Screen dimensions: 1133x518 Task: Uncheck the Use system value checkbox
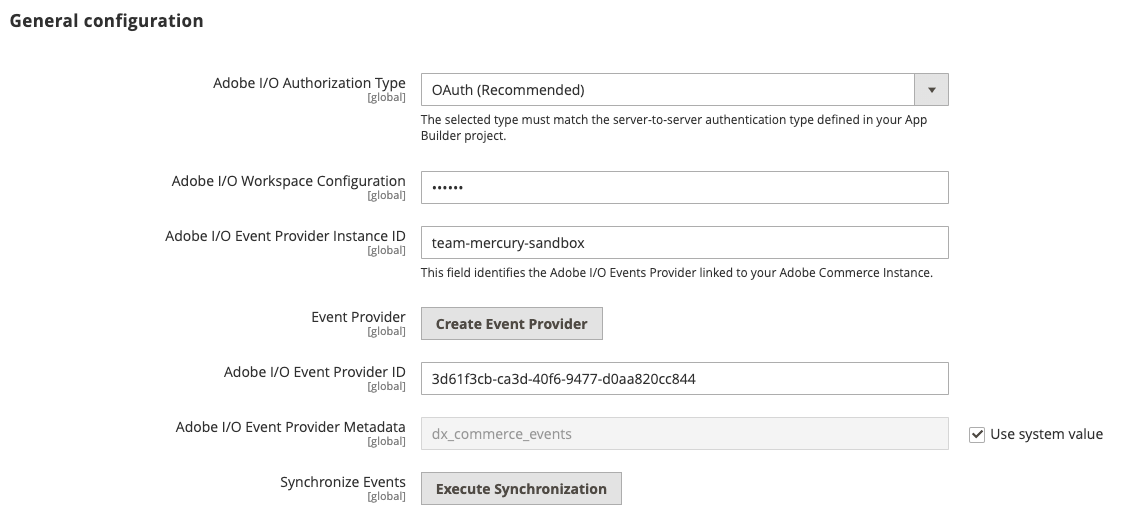pos(977,434)
